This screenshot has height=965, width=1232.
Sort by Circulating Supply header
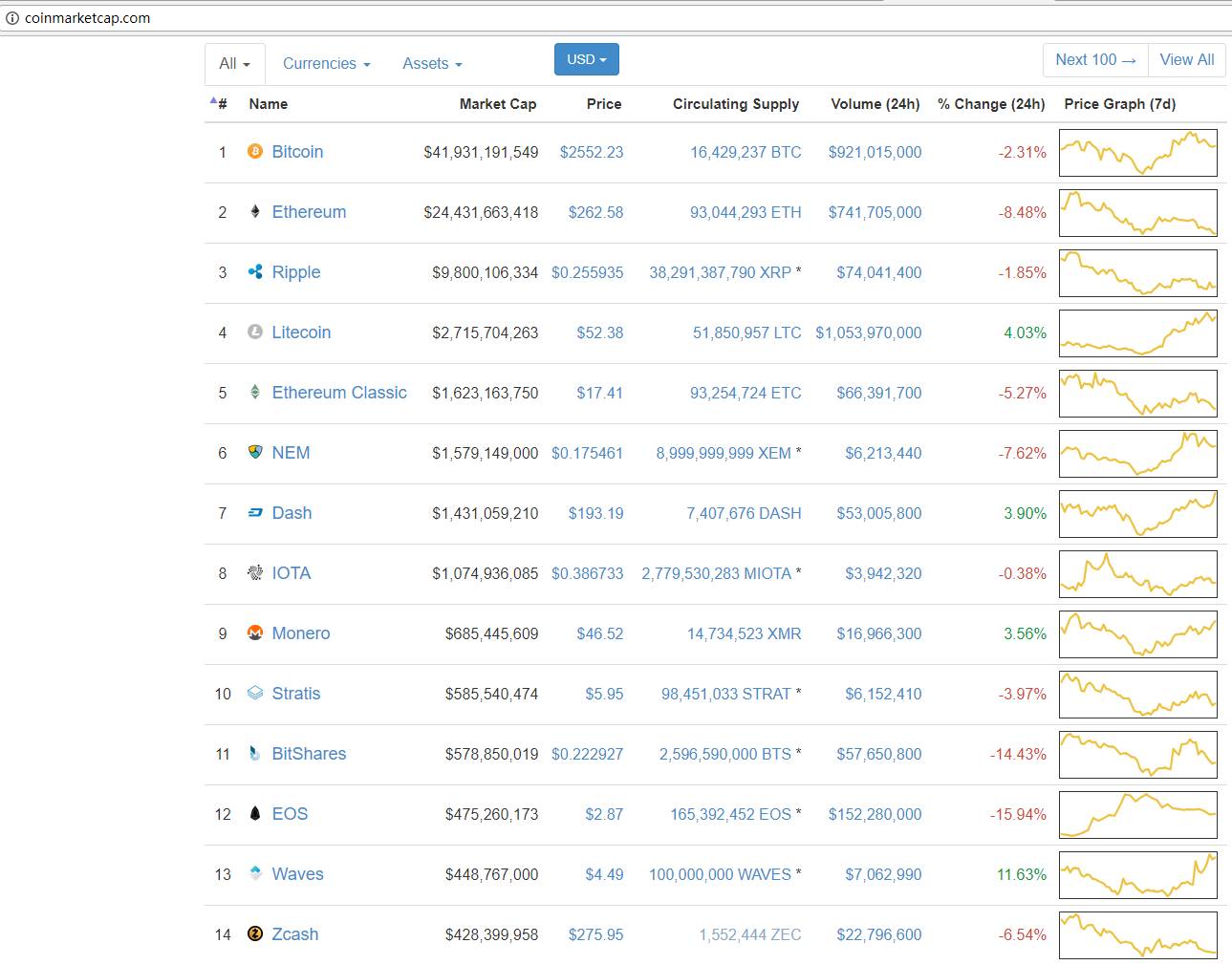coord(736,103)
